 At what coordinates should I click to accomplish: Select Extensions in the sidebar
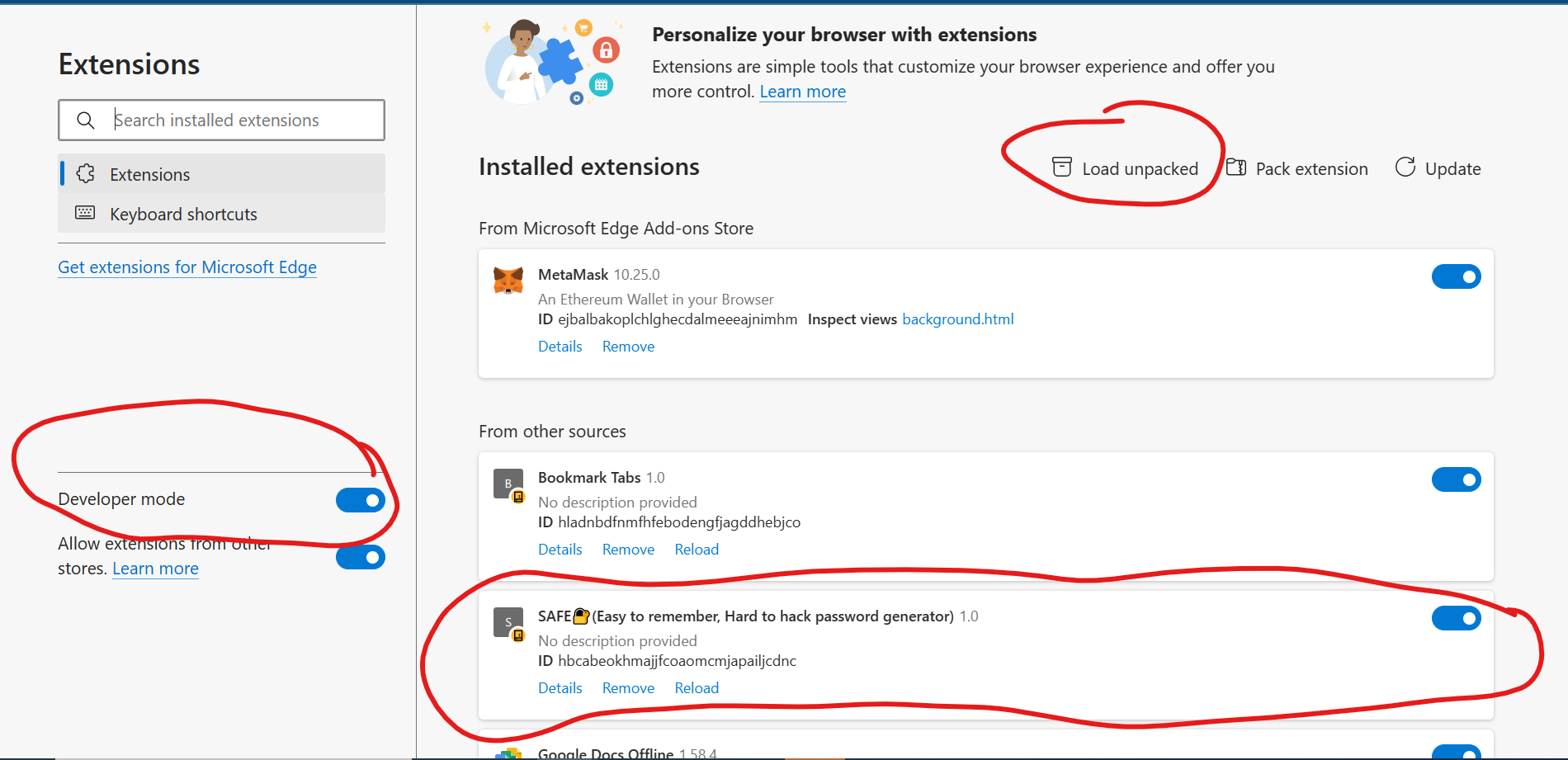click(x=150, y=174)
